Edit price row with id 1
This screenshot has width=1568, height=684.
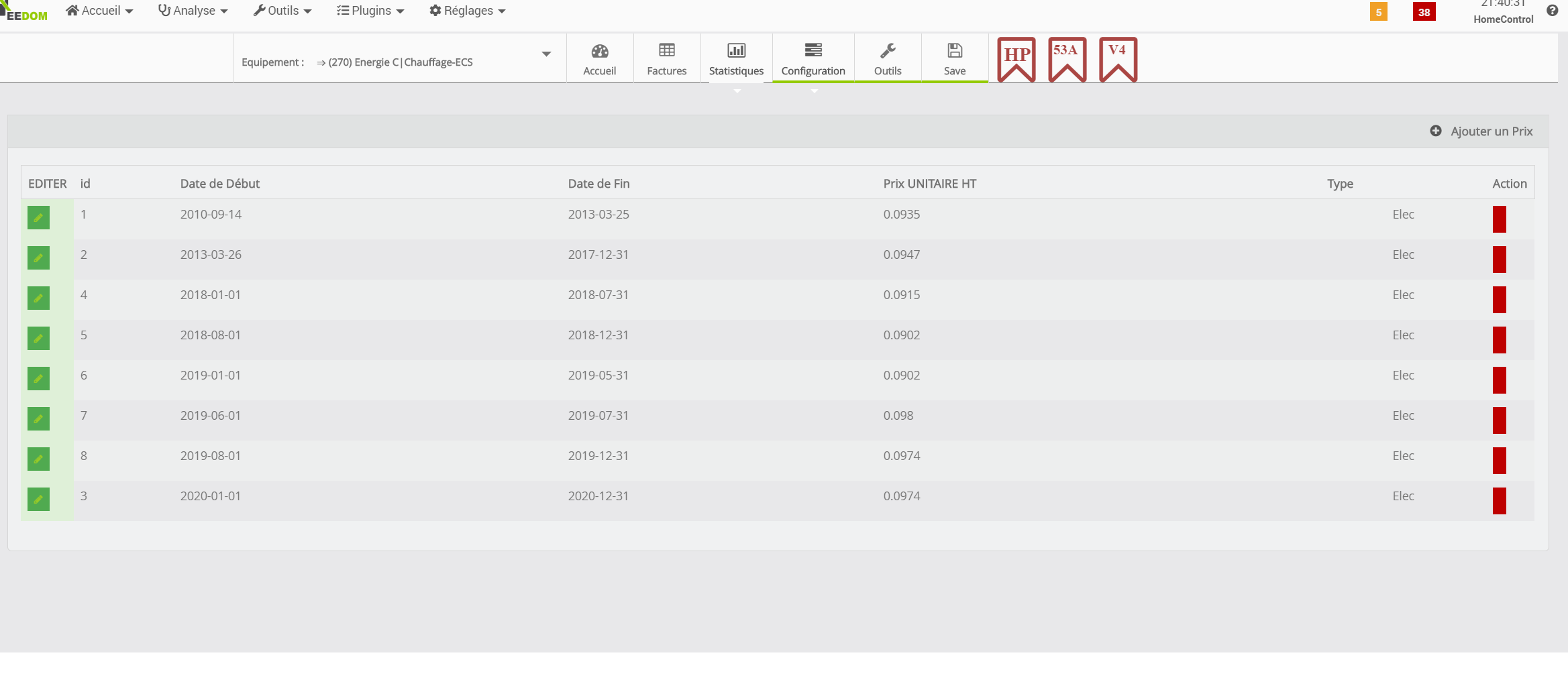[38, 218]
